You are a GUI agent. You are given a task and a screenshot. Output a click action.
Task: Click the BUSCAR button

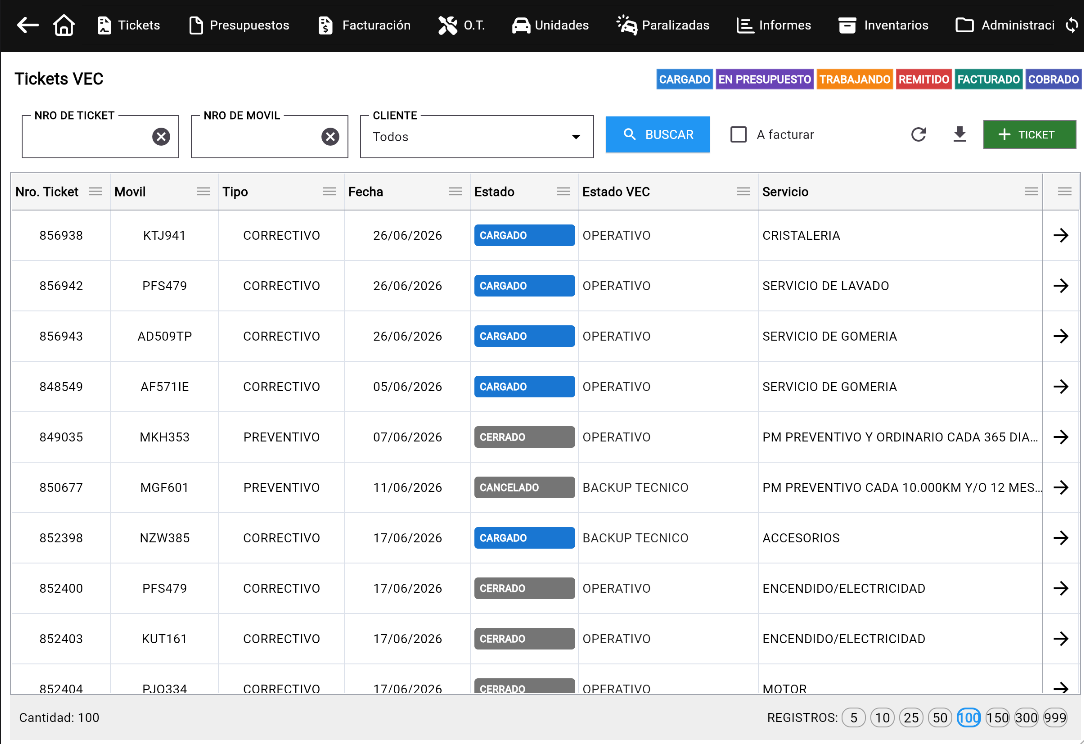(x=657, y=134)
